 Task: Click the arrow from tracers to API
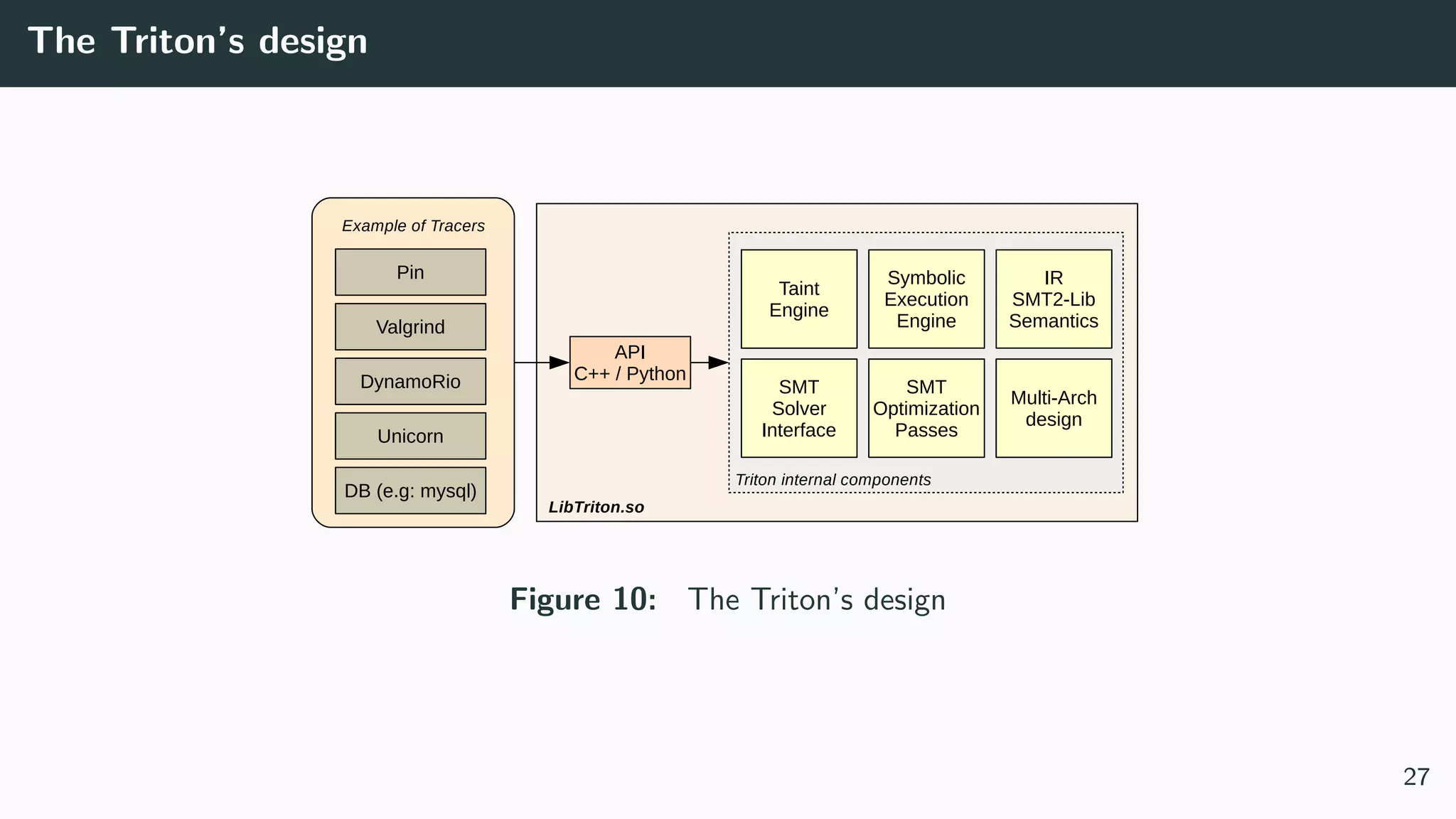[x=542, y=363]
